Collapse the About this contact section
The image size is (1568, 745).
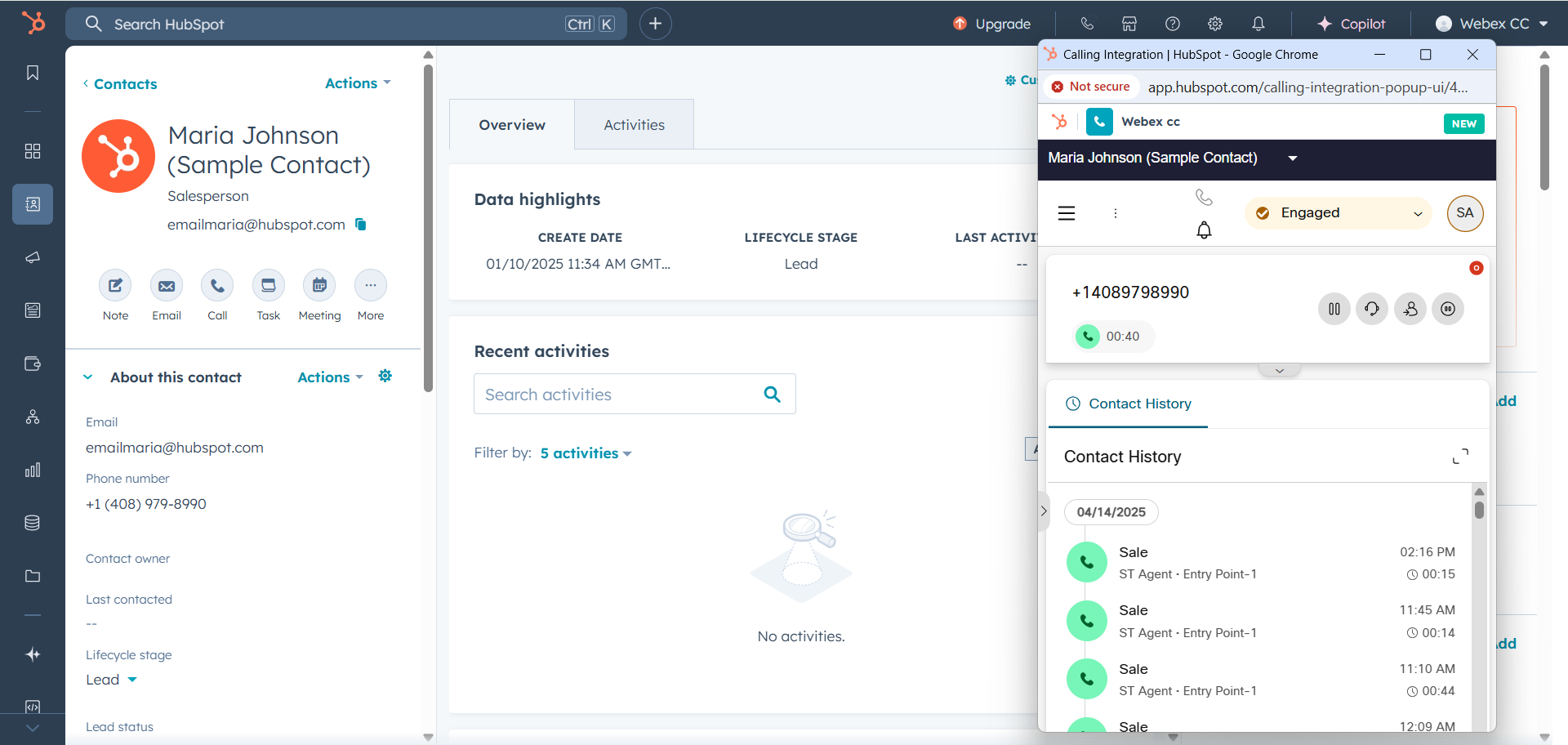(88, 377)
